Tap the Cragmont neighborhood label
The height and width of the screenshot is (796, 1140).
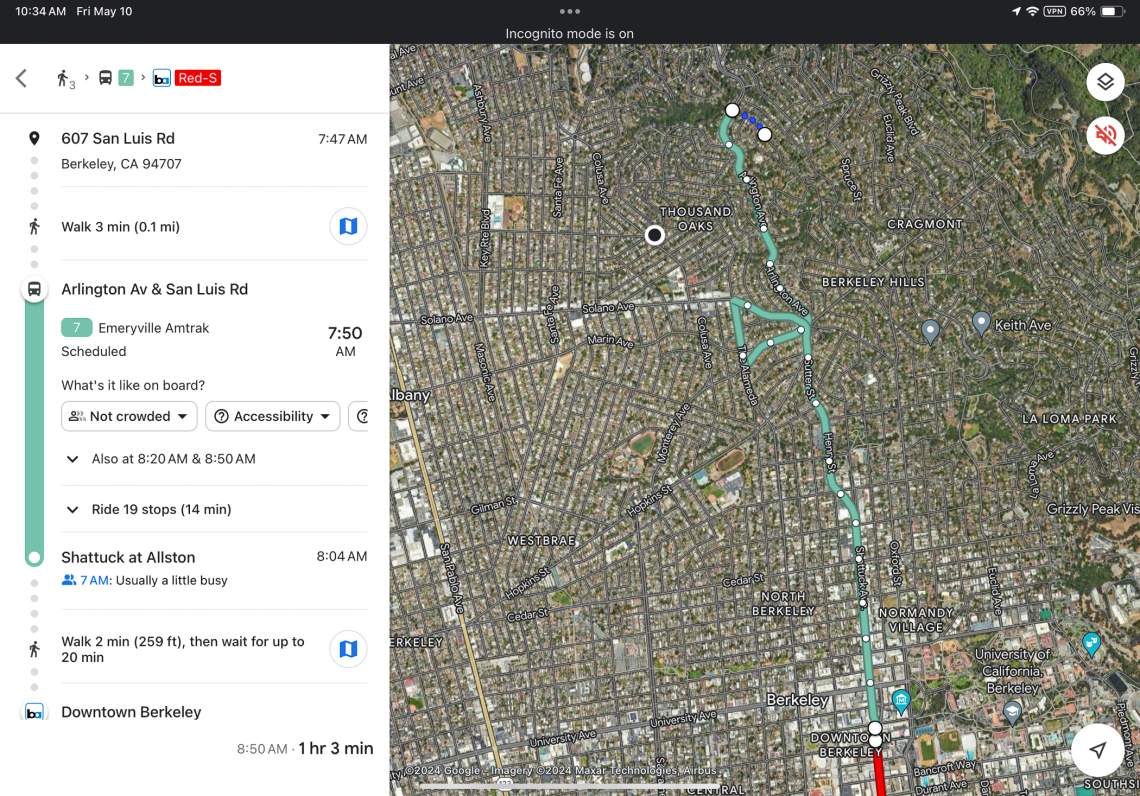[924, 224]
